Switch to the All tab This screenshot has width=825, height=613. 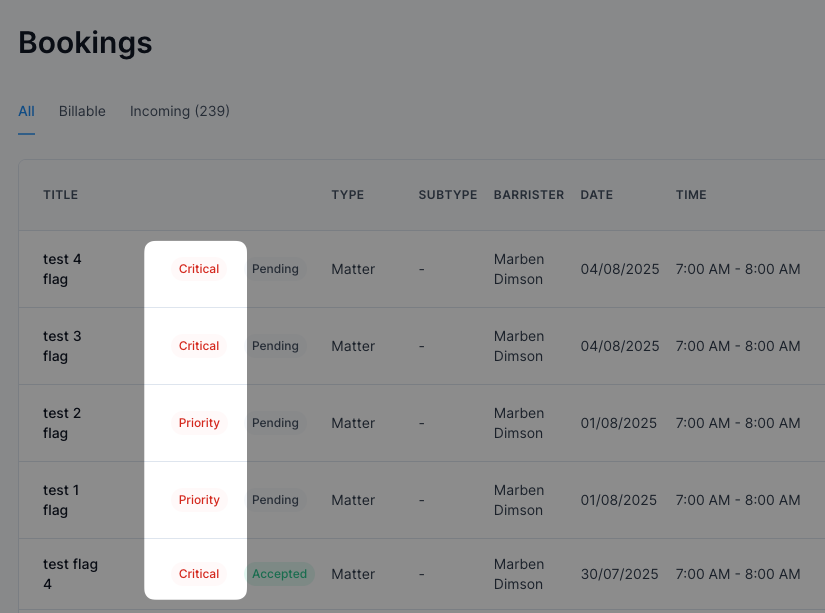click(x=26, y=111)
